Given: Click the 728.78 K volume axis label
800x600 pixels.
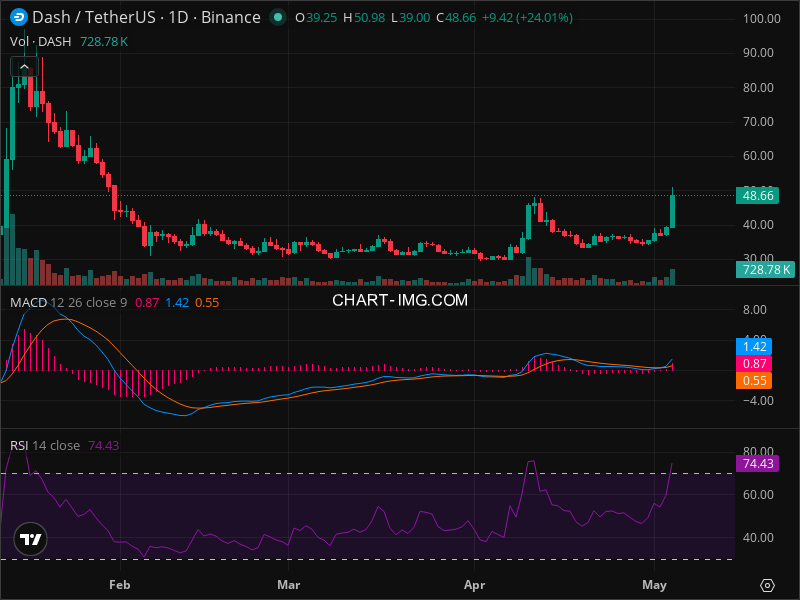Looking at the screenshot, I should 765,269.
